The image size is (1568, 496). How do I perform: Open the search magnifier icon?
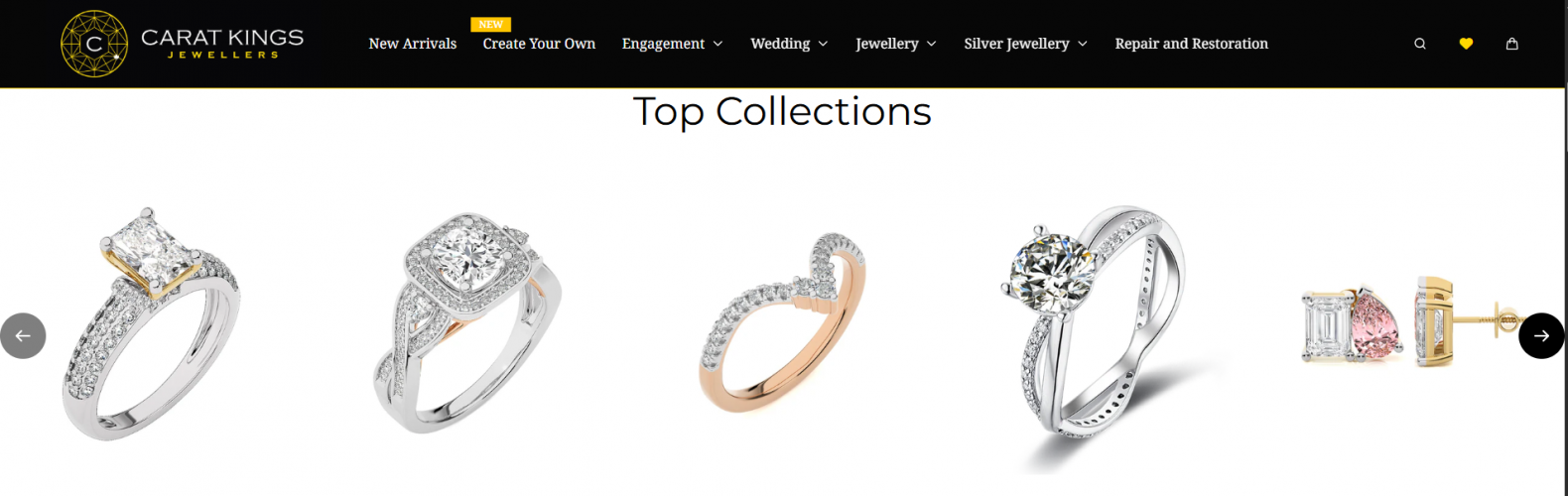[x=1420, y=44]
